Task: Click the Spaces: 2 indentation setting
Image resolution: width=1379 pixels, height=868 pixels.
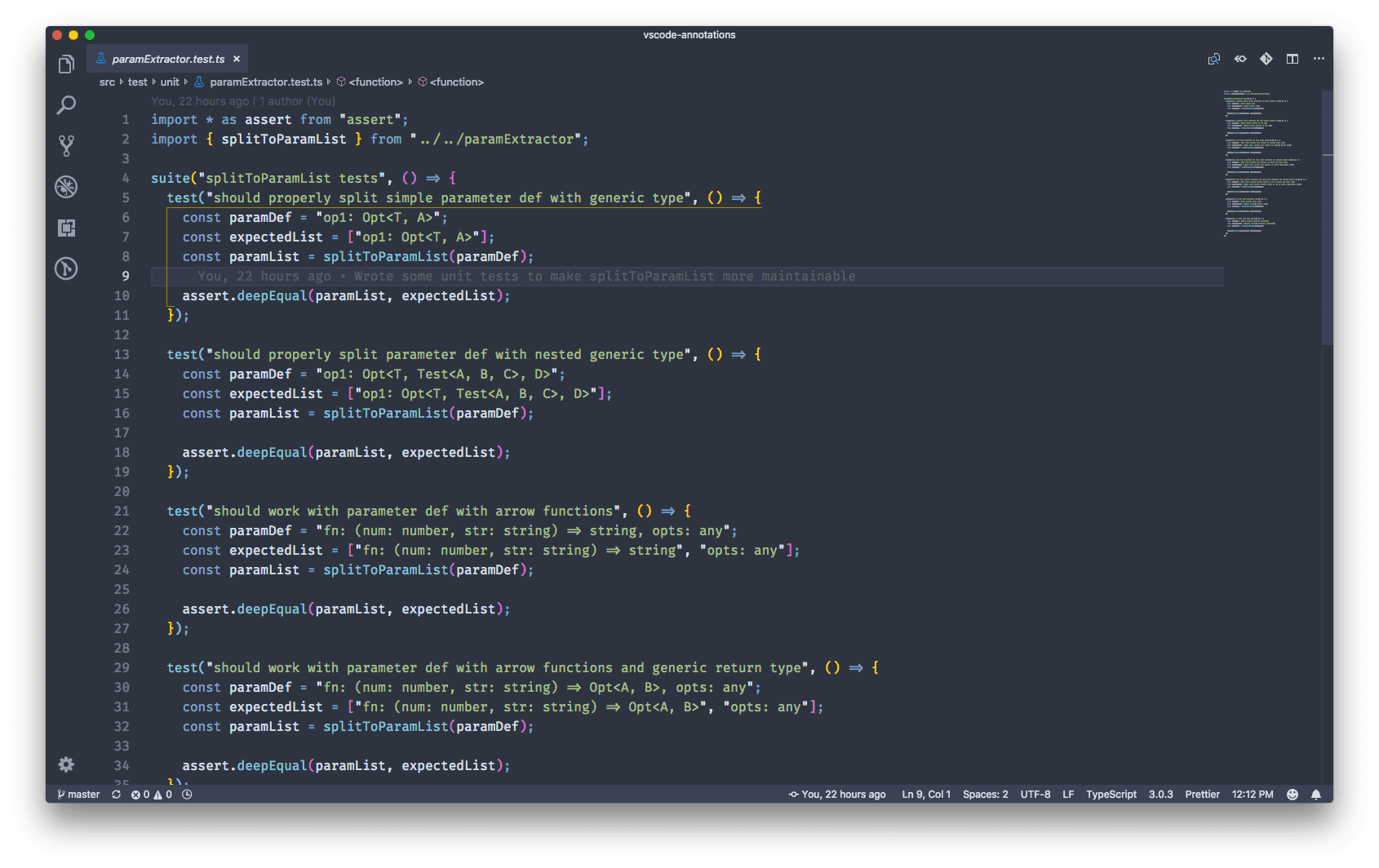Action: point(985,795)
